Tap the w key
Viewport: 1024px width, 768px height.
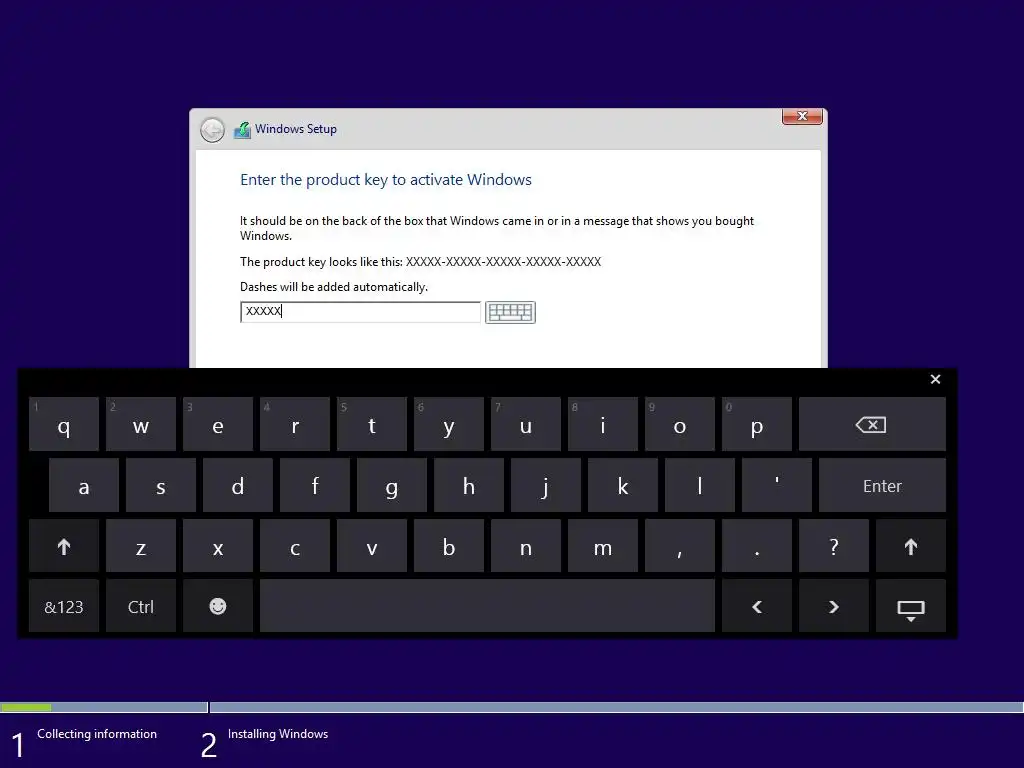pos(140,424)
